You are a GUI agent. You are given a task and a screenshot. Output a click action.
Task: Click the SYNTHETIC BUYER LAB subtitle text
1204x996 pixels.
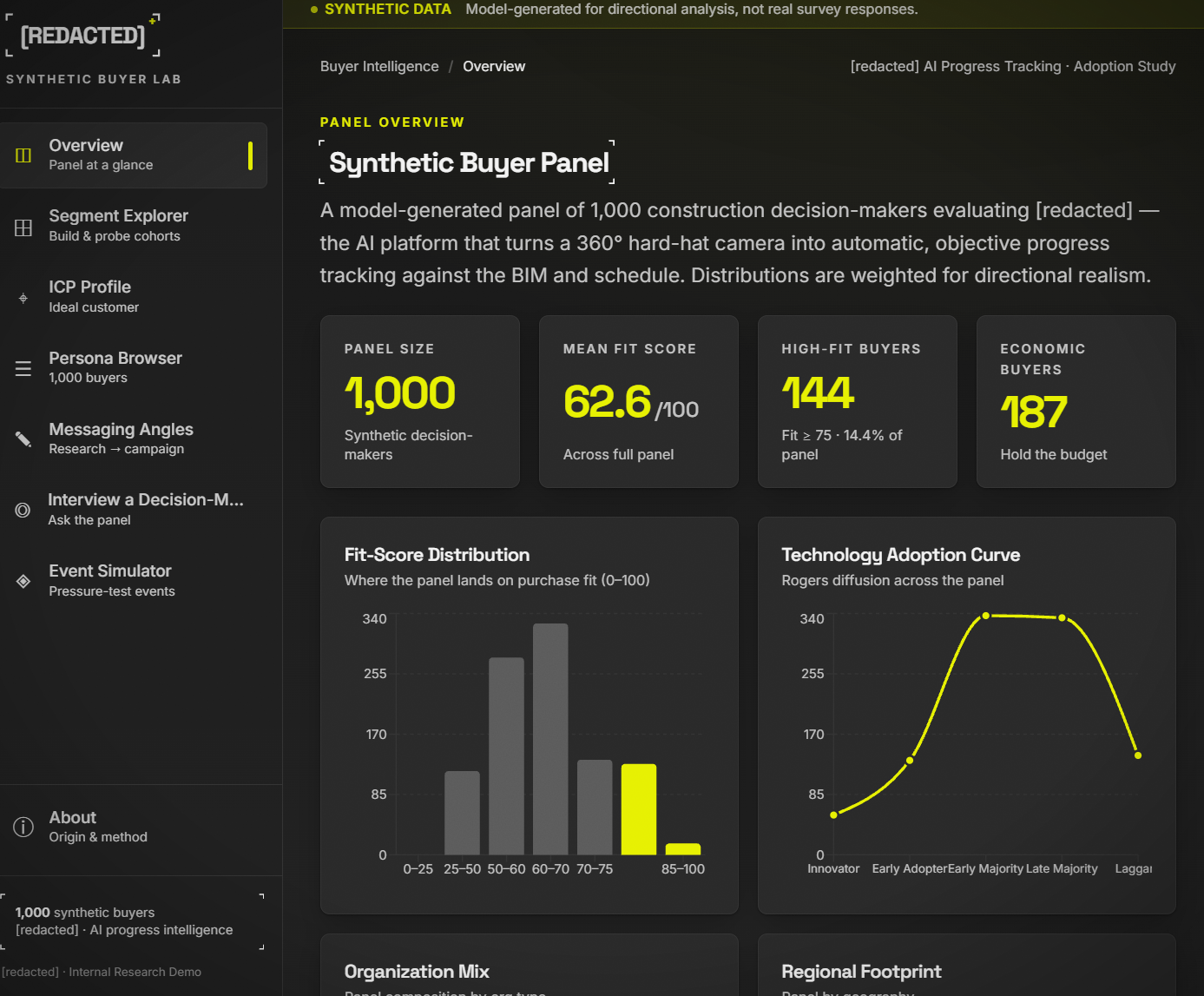[x=94, y=79]
